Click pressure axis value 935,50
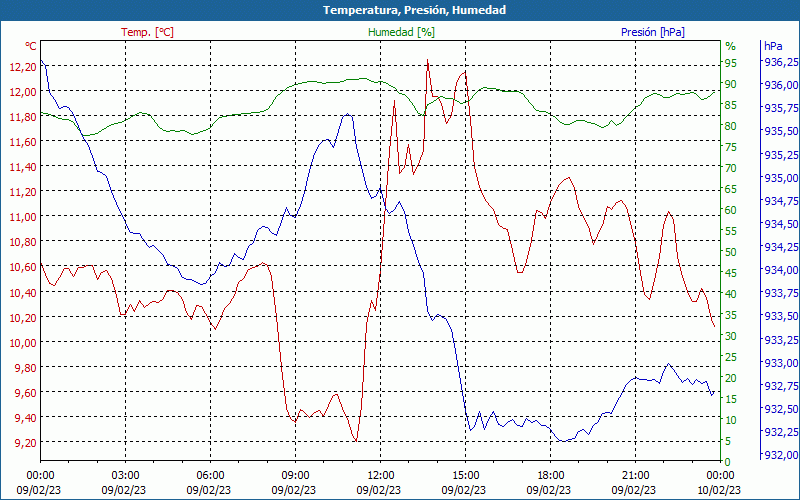800x500 pixels. pyautogui.click(x=781, y=131)
